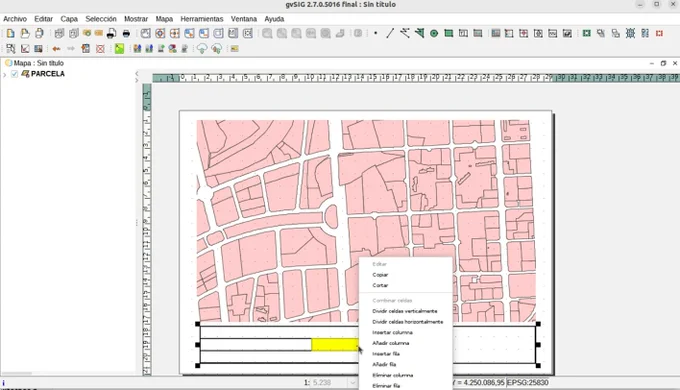Click the open folder icon in toolbar
680x390 pixels.
pos(25,33)
